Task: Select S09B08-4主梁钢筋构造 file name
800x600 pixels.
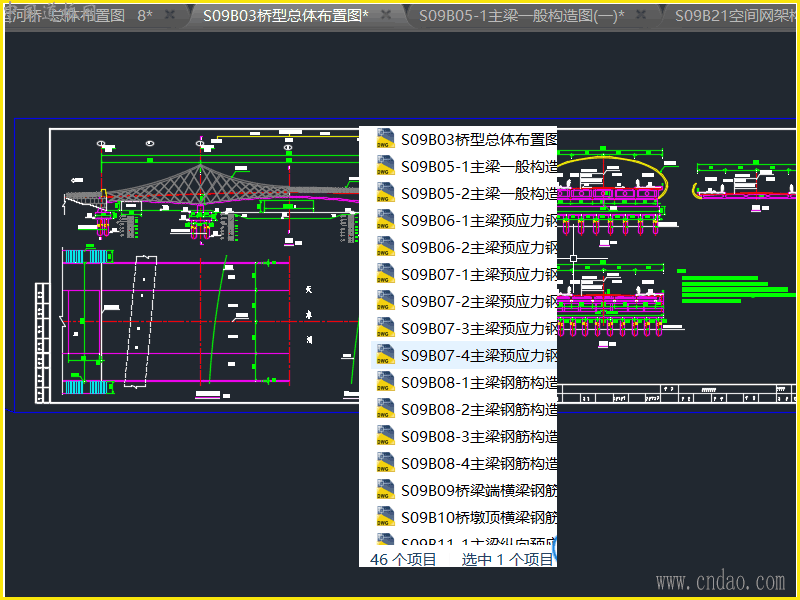Action: coord(478,463)
